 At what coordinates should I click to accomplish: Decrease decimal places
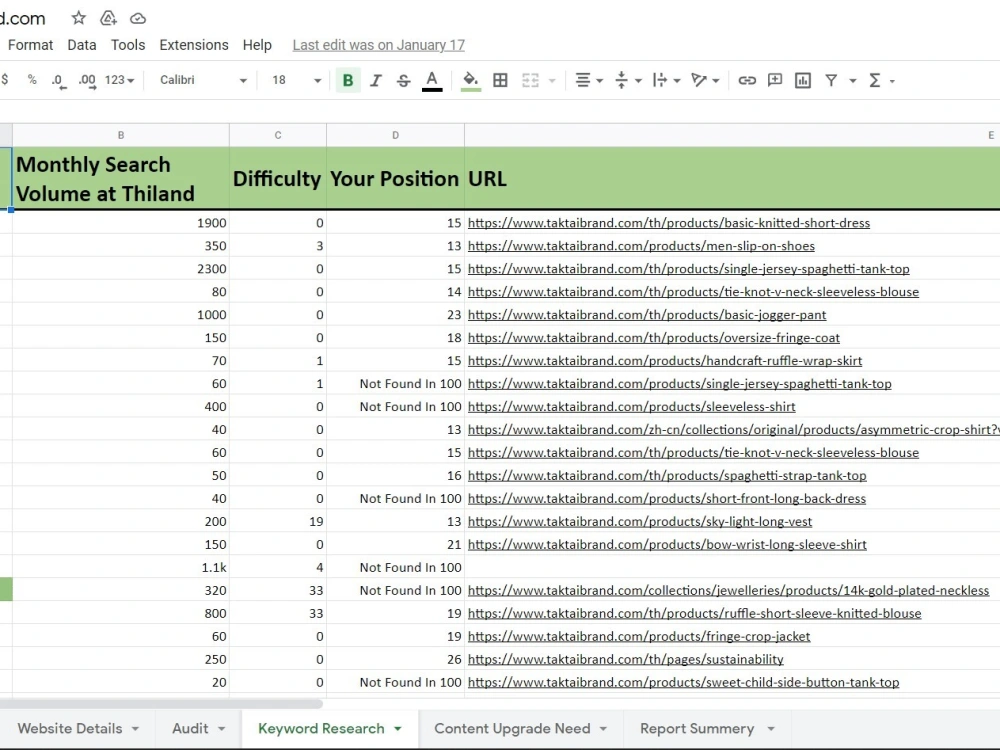point(59,81)
